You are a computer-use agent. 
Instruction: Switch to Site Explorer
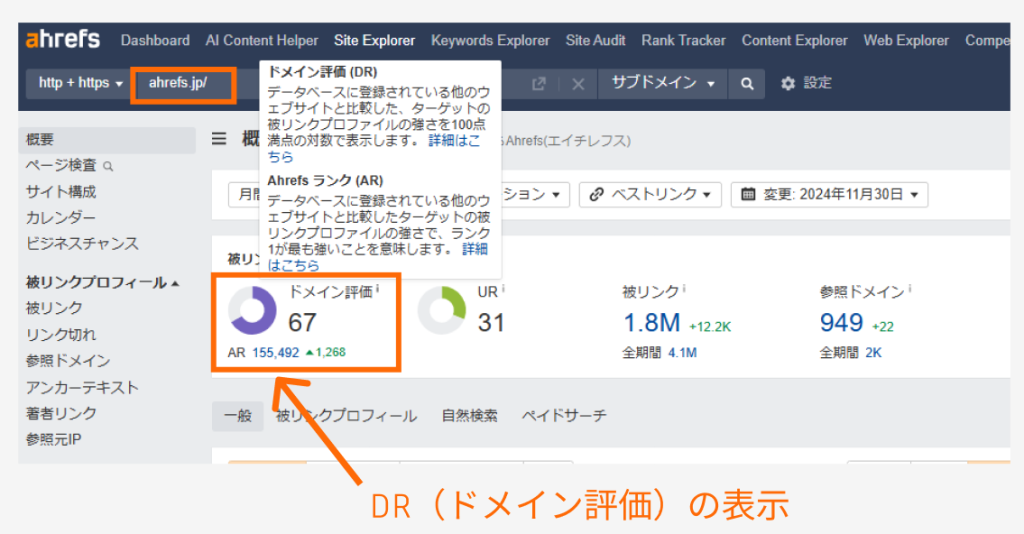point(374,40)
